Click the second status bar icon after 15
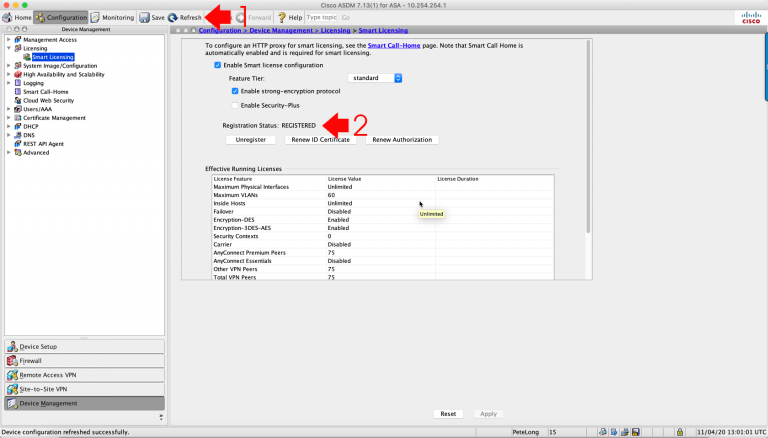 614,432
